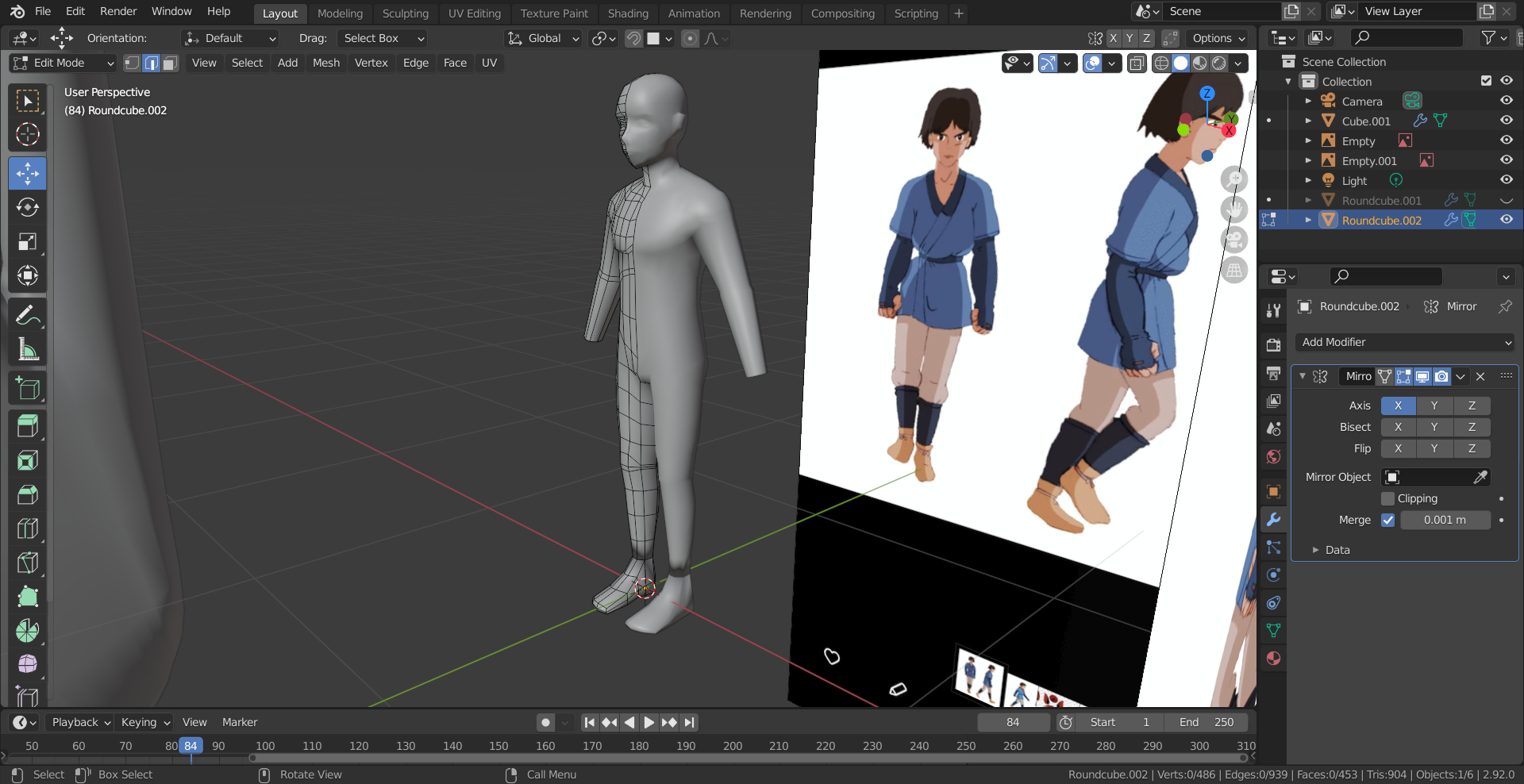
Task: Select the Knife tool
Action: coord(28,563)
